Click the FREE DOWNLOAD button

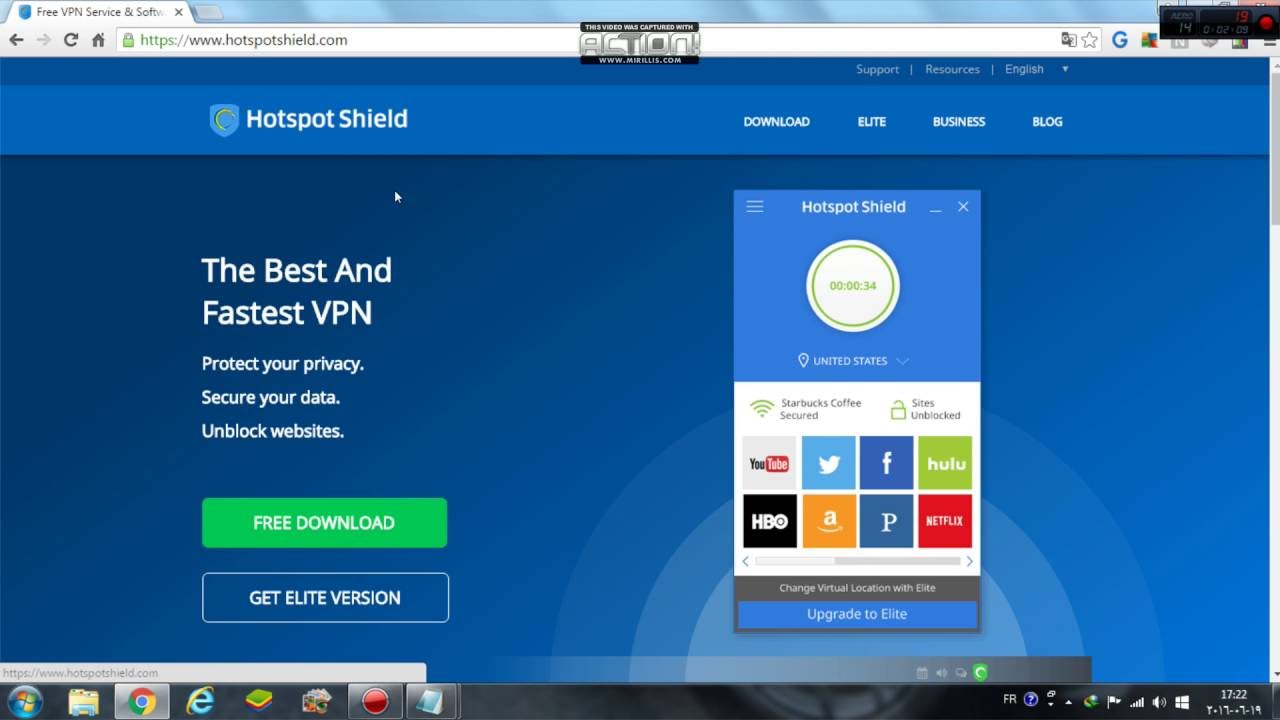pos(325,523)
